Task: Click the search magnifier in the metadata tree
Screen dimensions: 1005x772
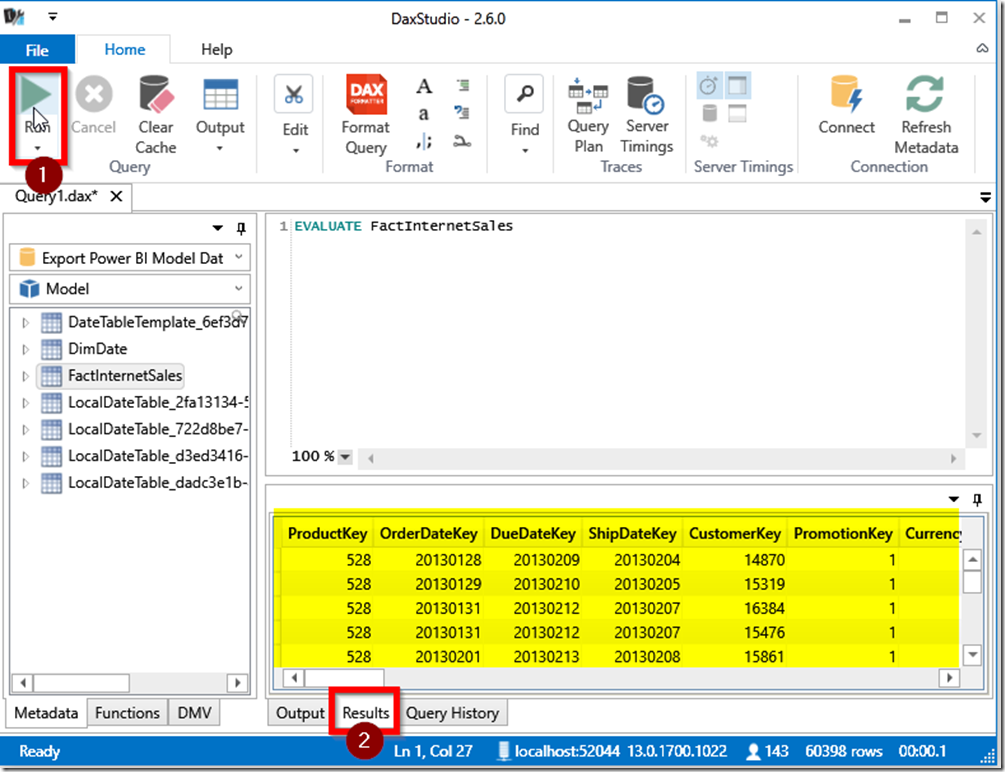Action: click(x=238, y=316)
